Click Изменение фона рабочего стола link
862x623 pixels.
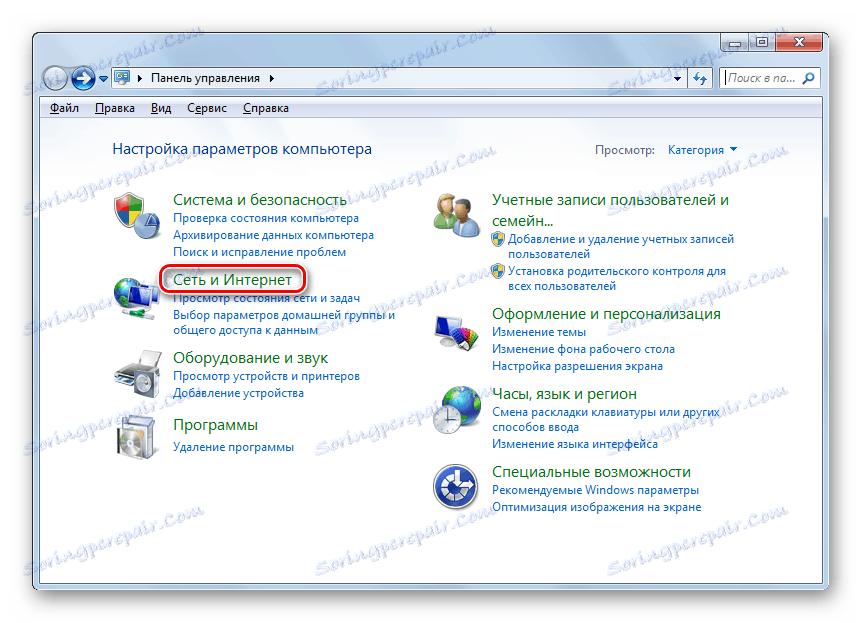[x=583, y=350]
